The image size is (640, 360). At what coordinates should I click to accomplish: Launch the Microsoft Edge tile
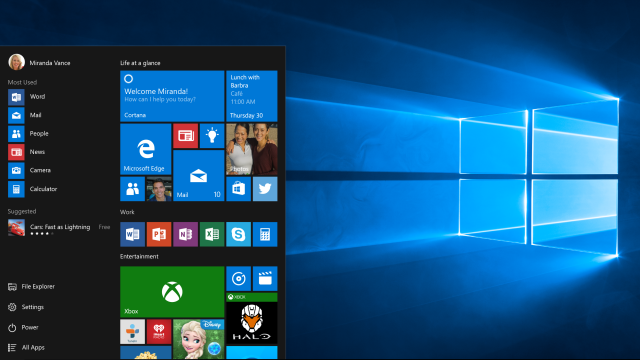pyautogui.click(x=146, y=149)
